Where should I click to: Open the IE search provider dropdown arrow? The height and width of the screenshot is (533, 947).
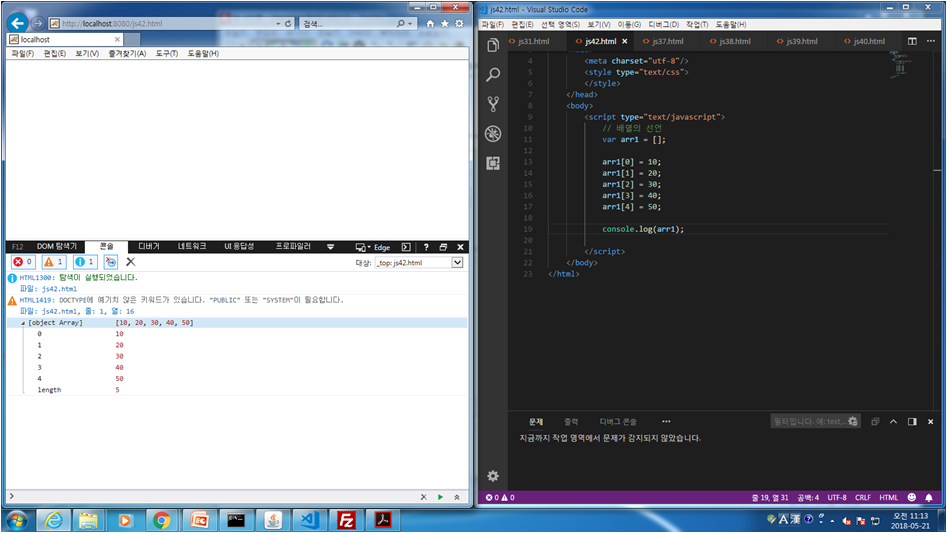coord(410,24)
